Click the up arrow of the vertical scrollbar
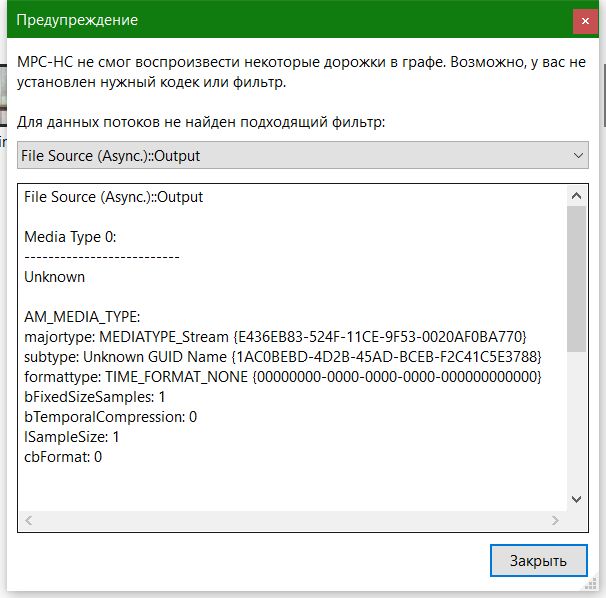 click(x=576, y=196)
